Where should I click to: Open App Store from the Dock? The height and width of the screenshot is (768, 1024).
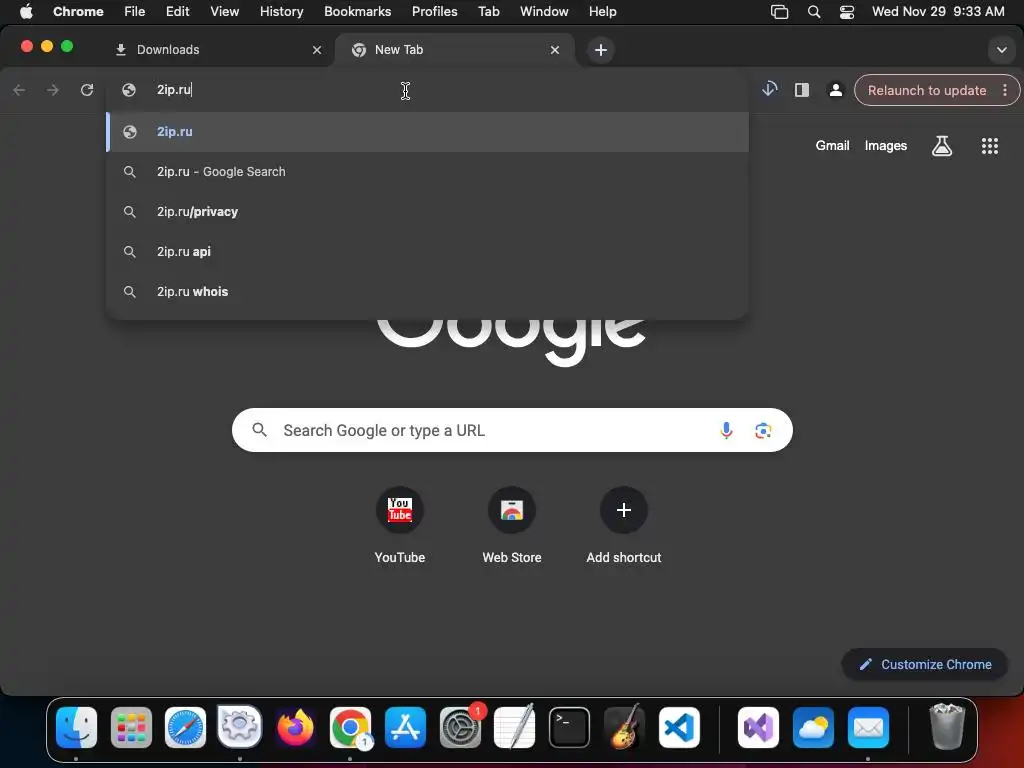[405, 727]
